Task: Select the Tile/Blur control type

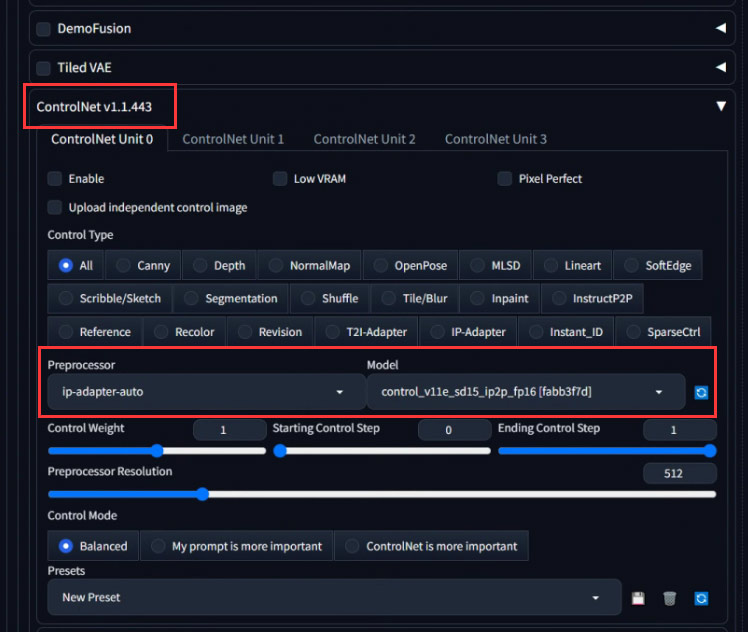Action: (x=415, y=299)
